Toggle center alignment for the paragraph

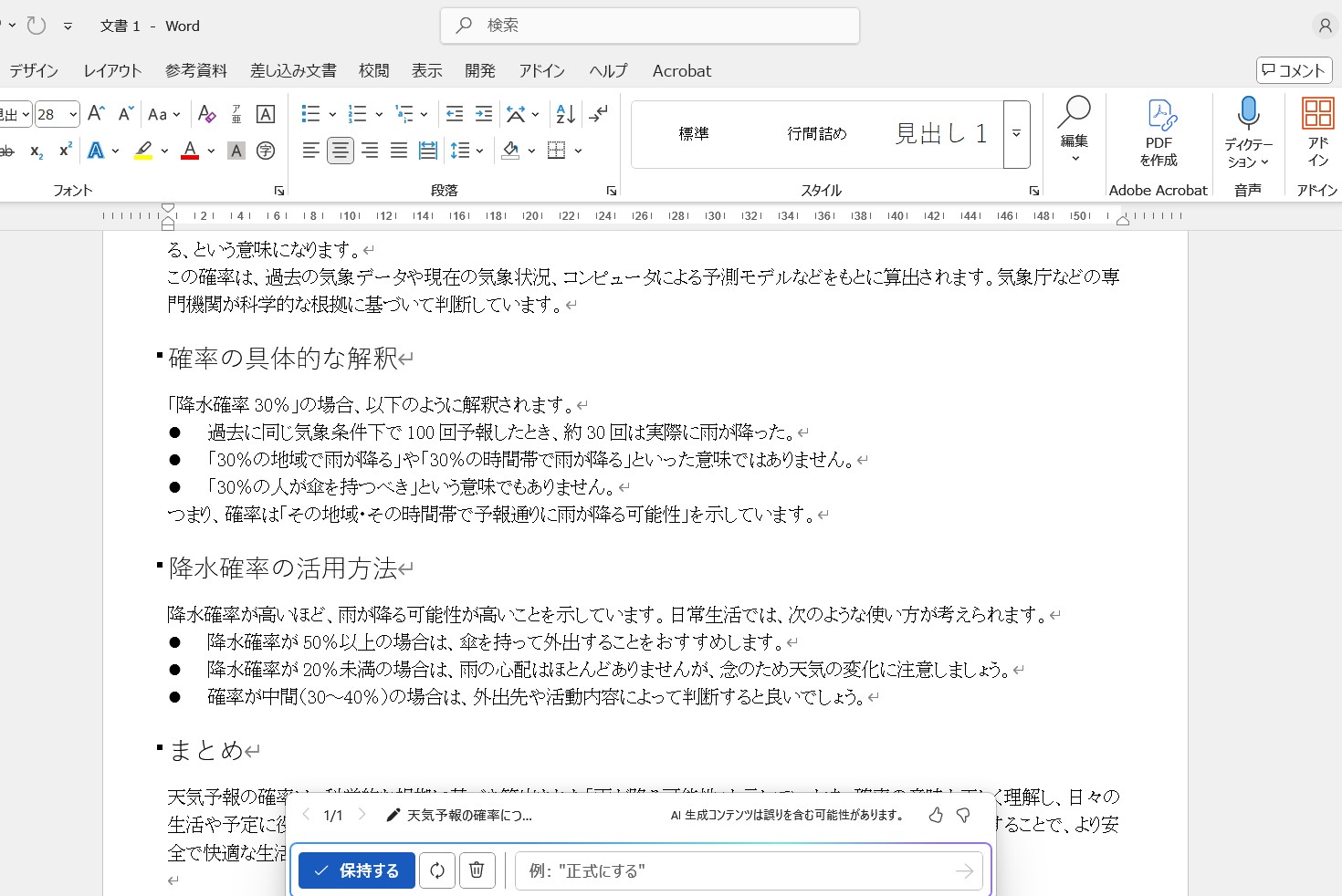pyautogui.click(x=341, y=151)
